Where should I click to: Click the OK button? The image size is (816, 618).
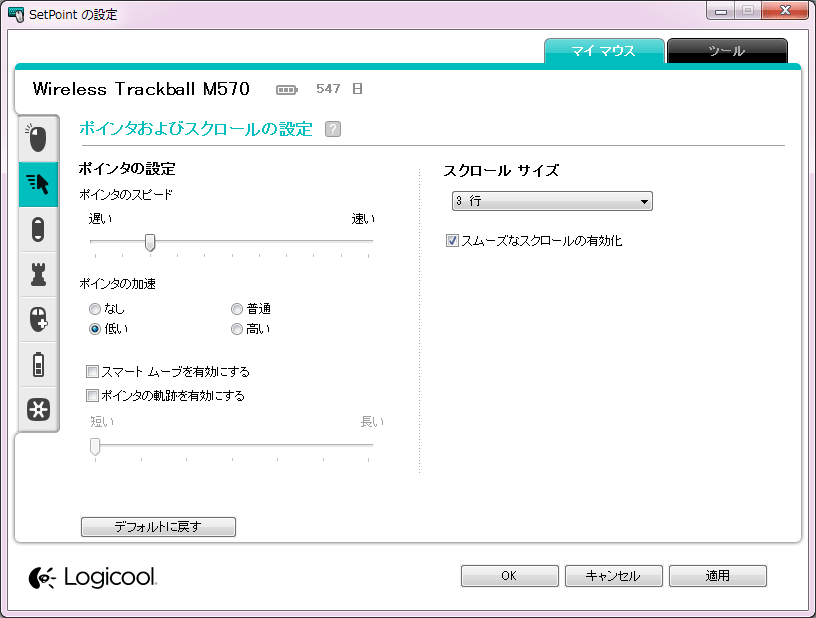tap(509, 576)
